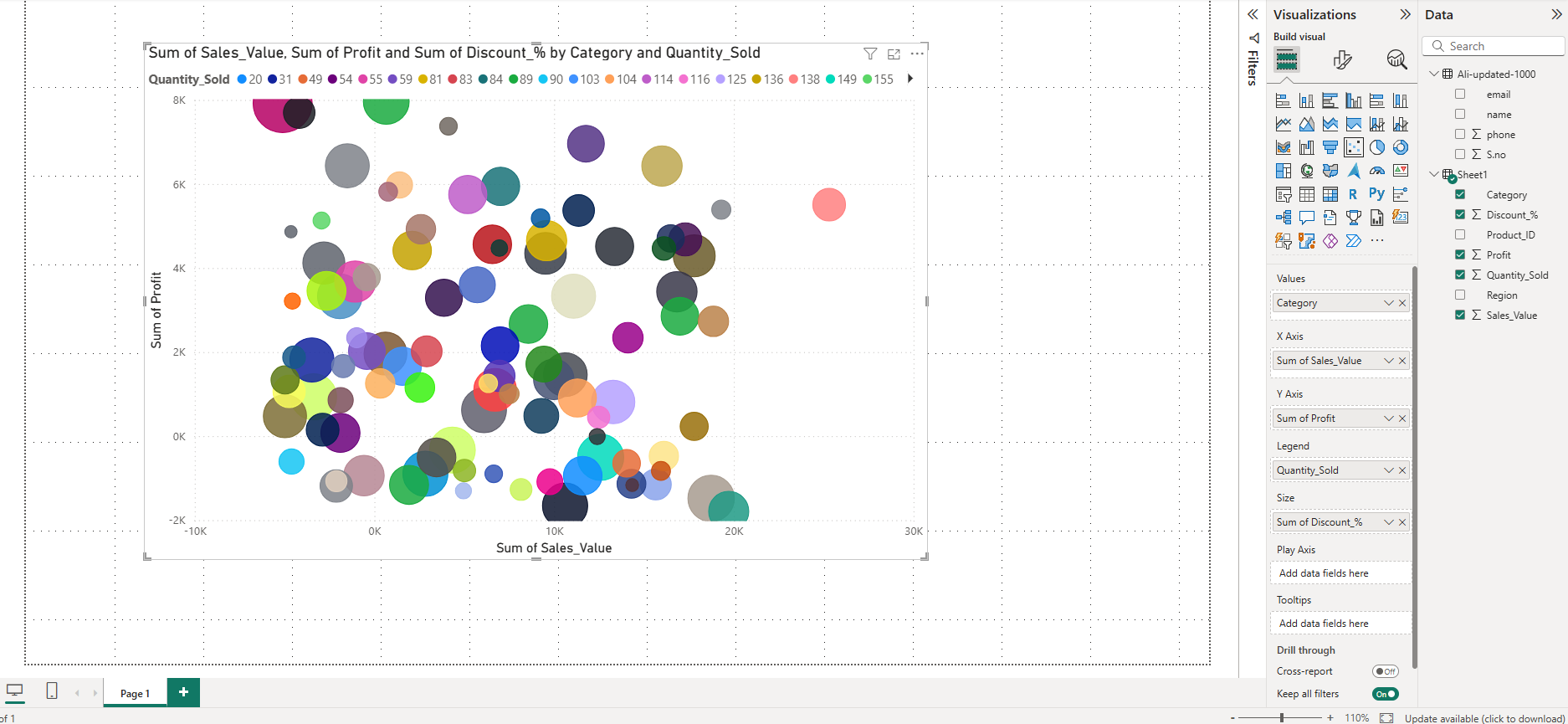Enable Focus mode on the scatter chart
This screenshot has height=724, width=1568.
coord(894,54)
